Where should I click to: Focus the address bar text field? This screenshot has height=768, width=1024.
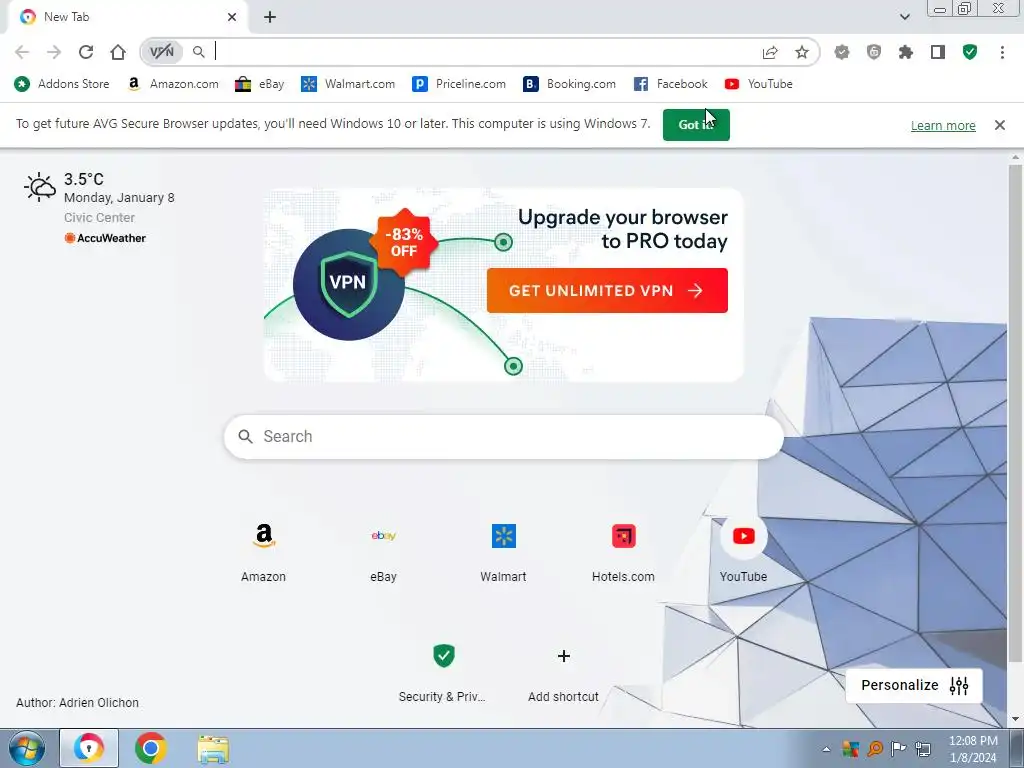tap(483, 52)
